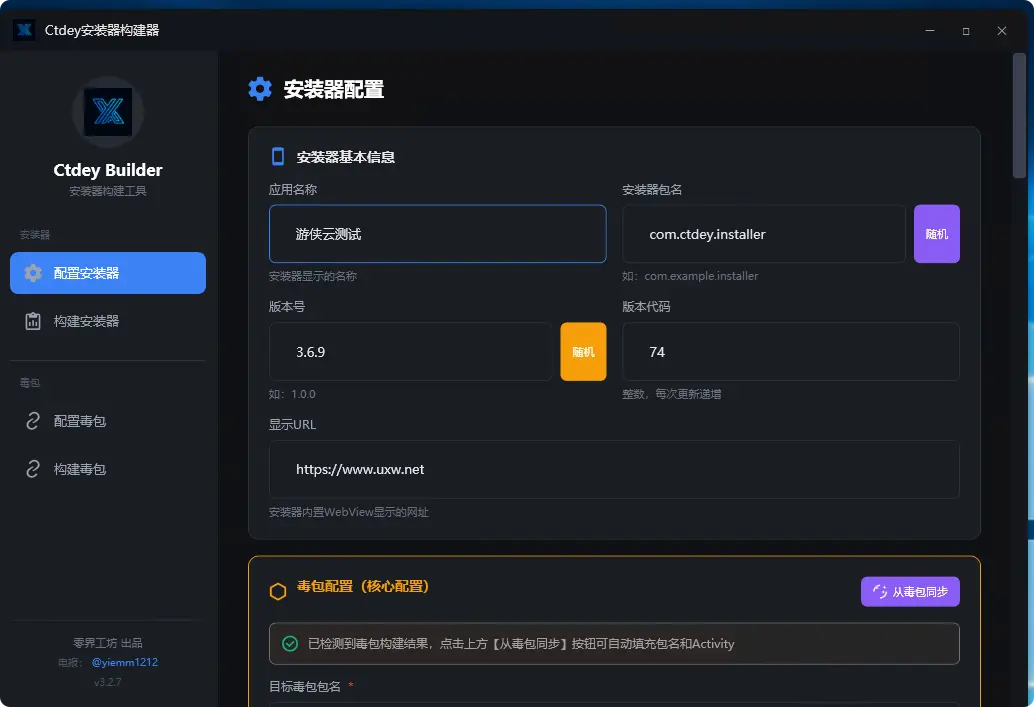Screen dimensions: 1034x707
Task: Click orange 随机 button for version number
Action: point(582,351)
